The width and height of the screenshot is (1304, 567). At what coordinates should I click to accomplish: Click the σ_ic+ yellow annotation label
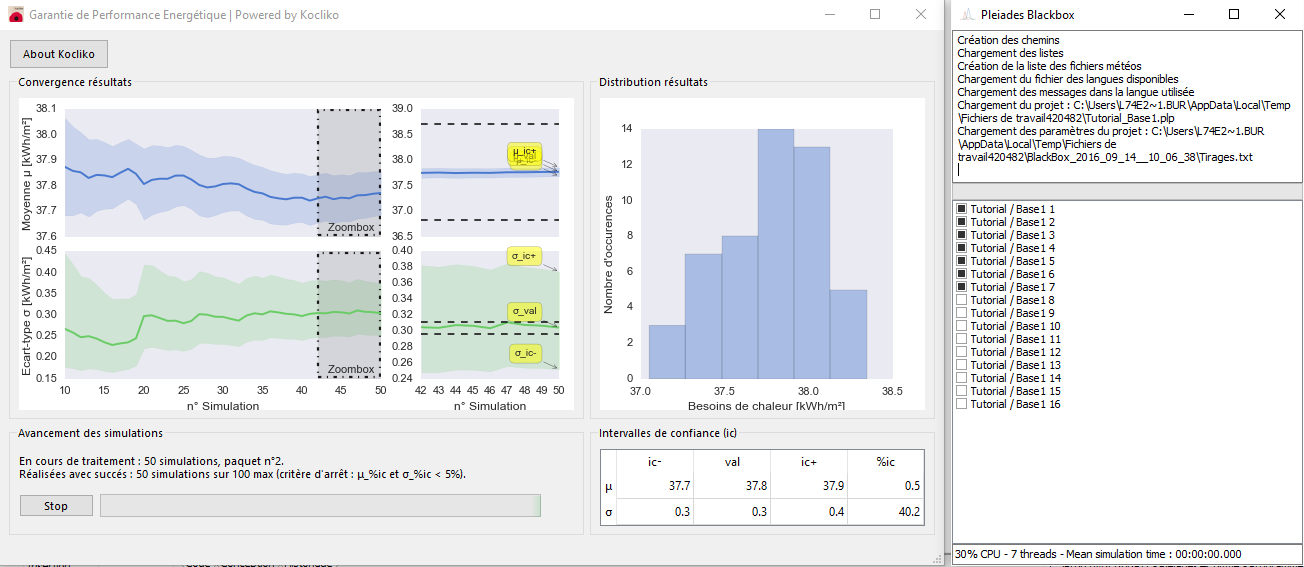pyautogui.click(x=525, y=257)
